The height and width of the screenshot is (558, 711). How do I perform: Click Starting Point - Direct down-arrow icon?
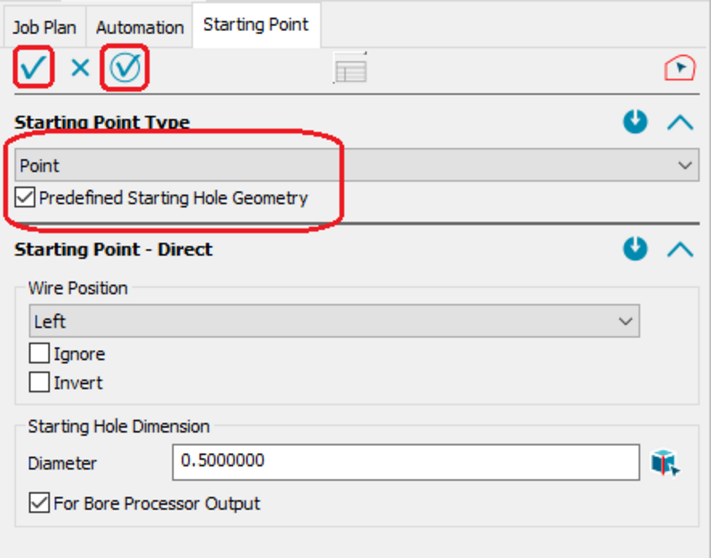[x=635, y=249]
